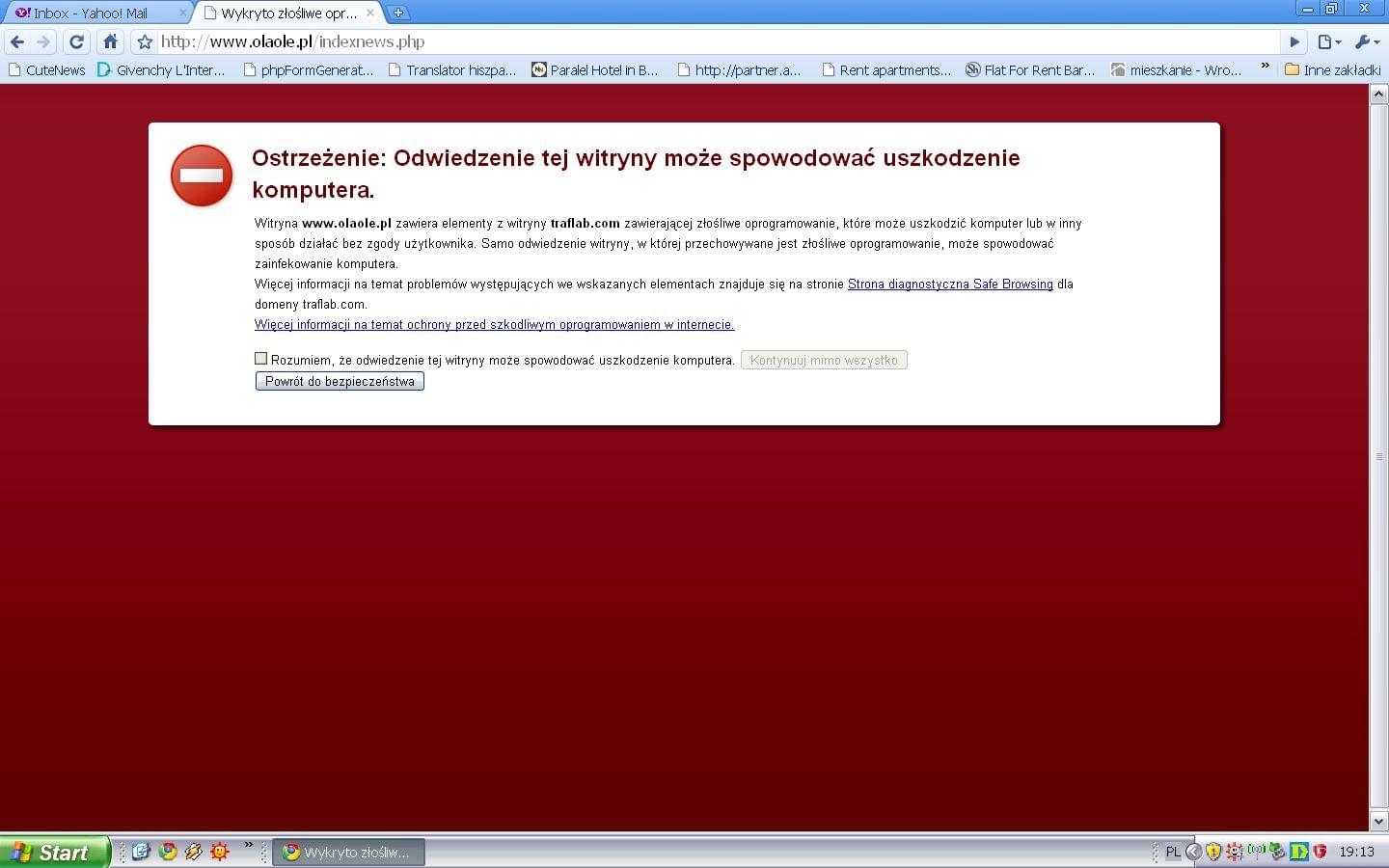Open Strona diagnostyczna Safe Browsing link
The width and height of the screenshot is (1389, 868).
pyautogui.click(x=950, y=284)
